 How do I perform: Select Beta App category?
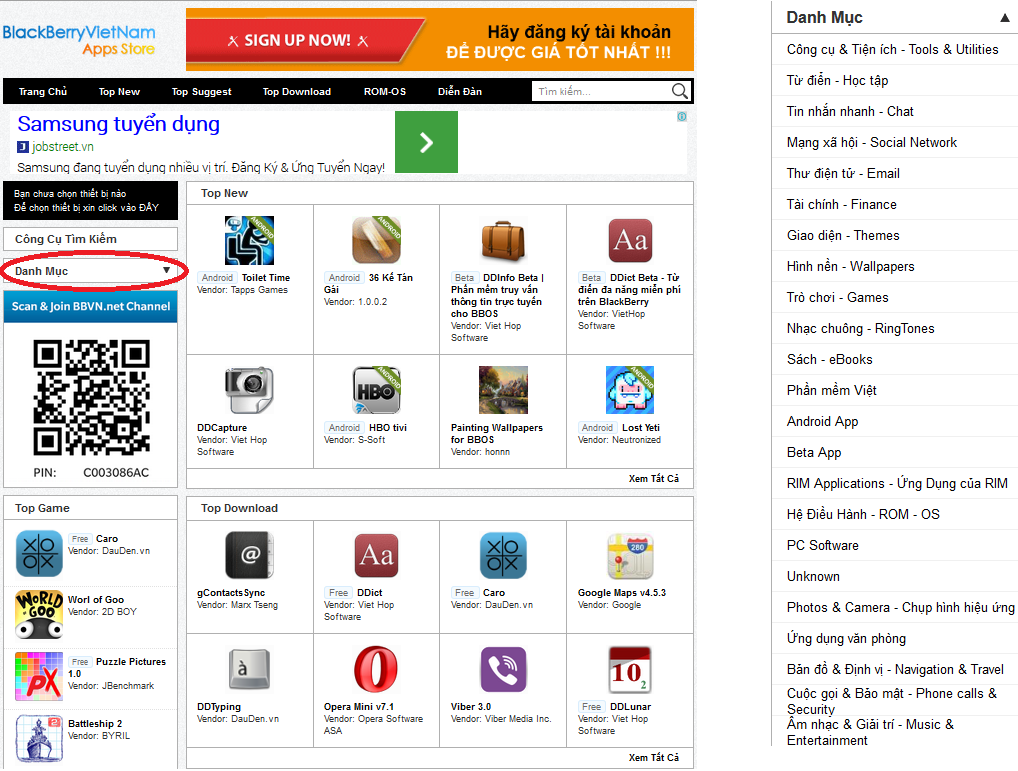895,452
